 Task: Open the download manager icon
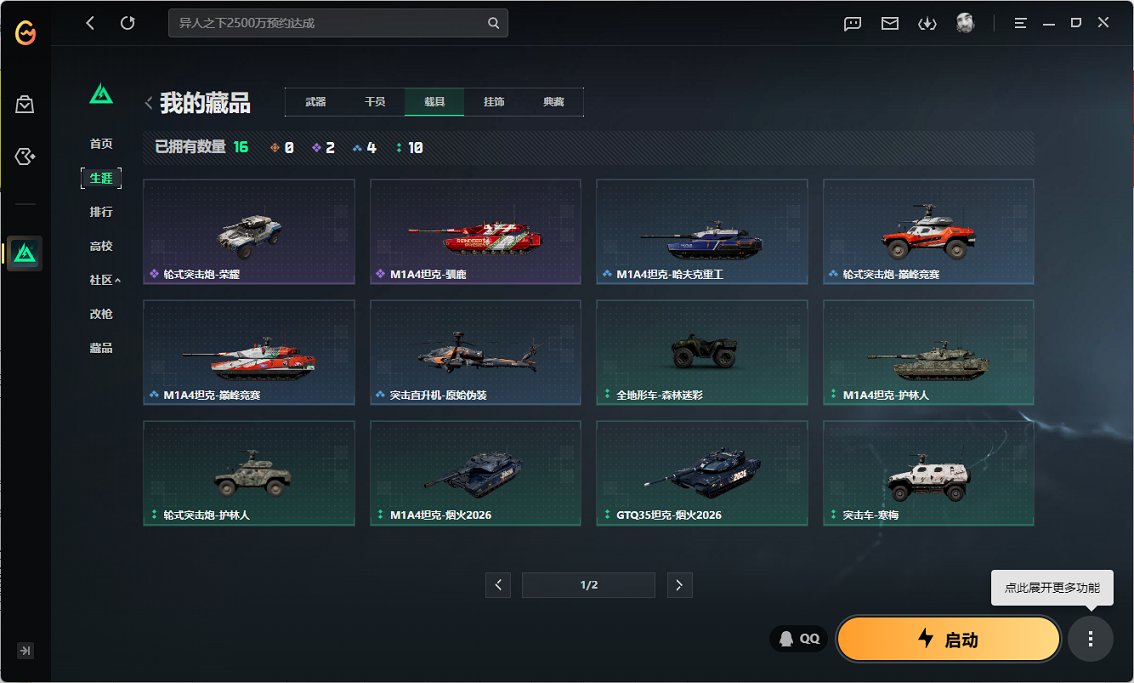(x=927, y=23)
